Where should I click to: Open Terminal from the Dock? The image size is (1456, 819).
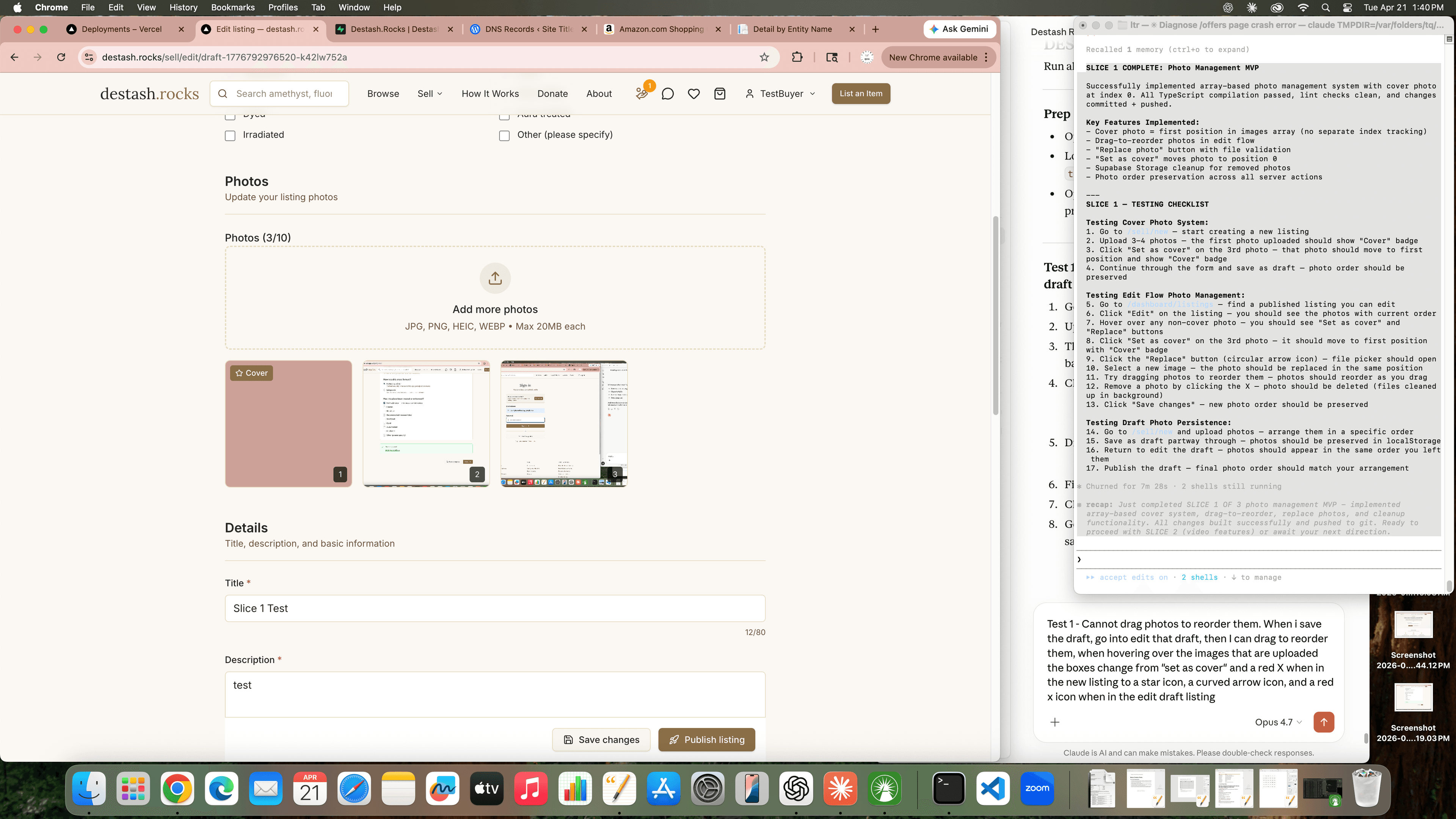[948, 789]
